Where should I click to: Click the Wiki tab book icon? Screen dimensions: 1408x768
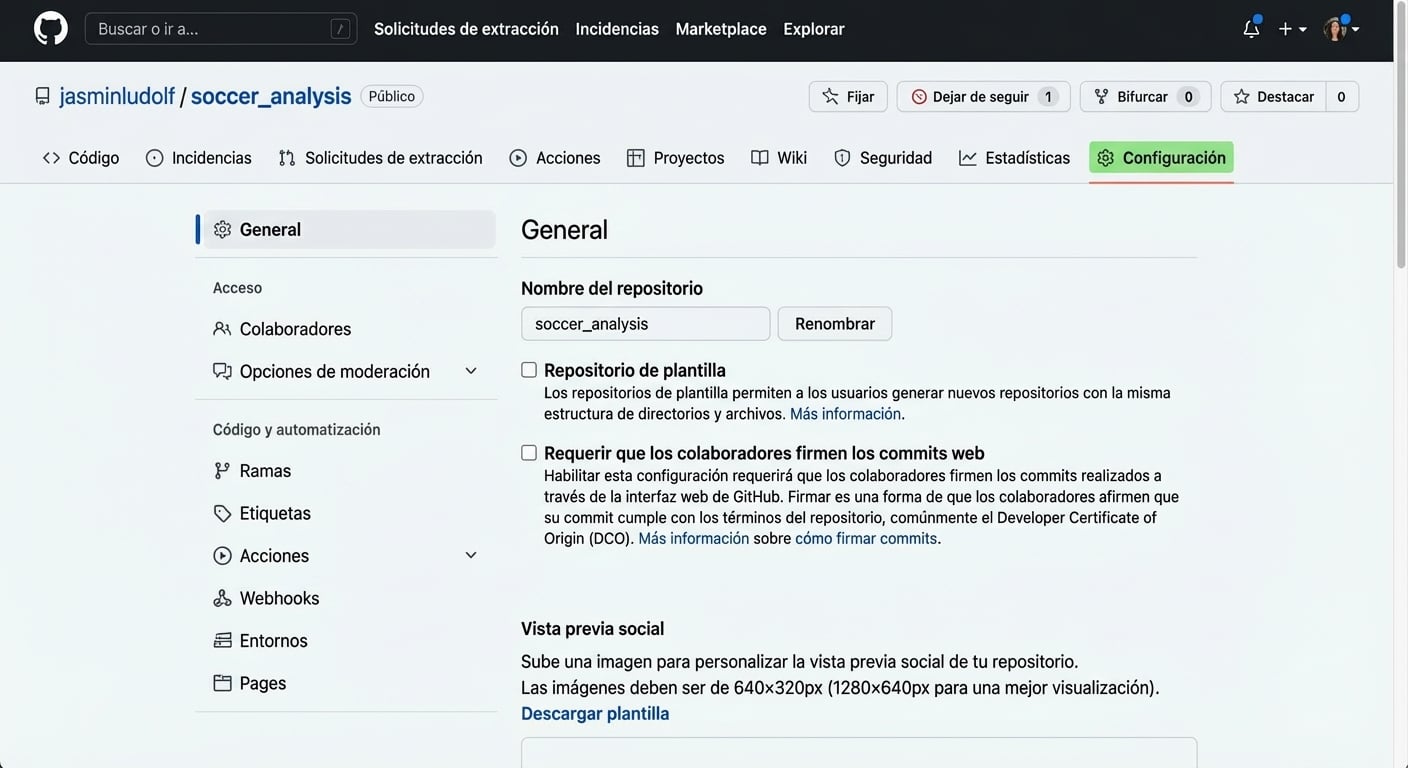click(760, 158)
